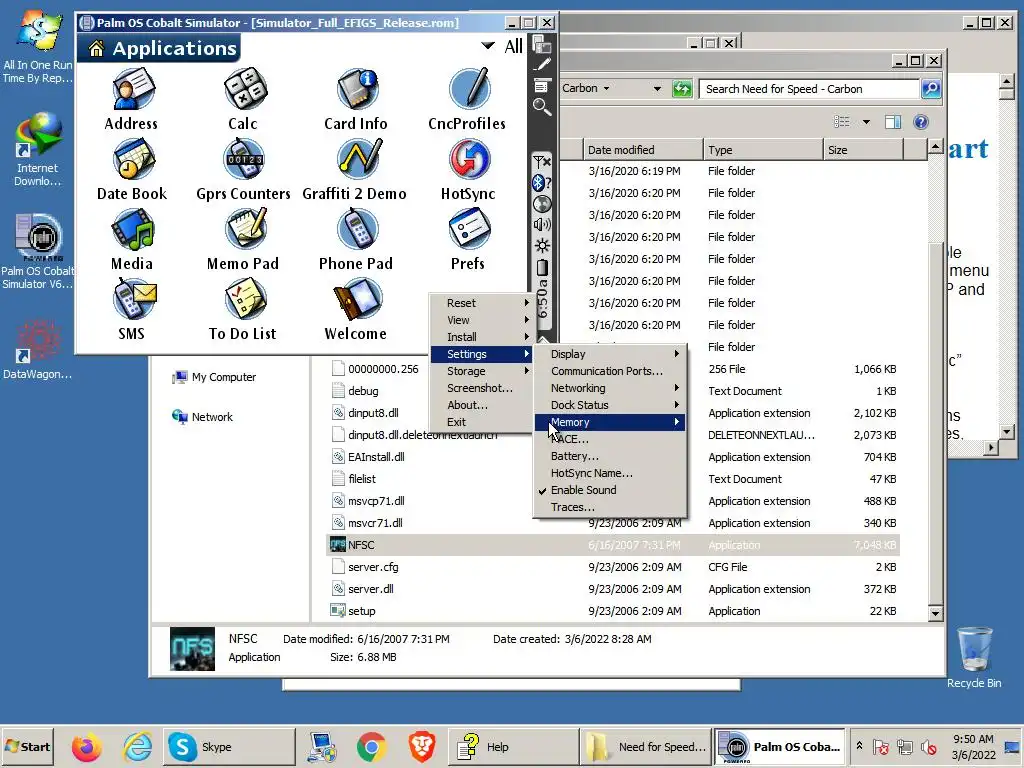This screenshot has height=768, width=1024.
Task: Open the Prefs application
Action: click(468, 240)
